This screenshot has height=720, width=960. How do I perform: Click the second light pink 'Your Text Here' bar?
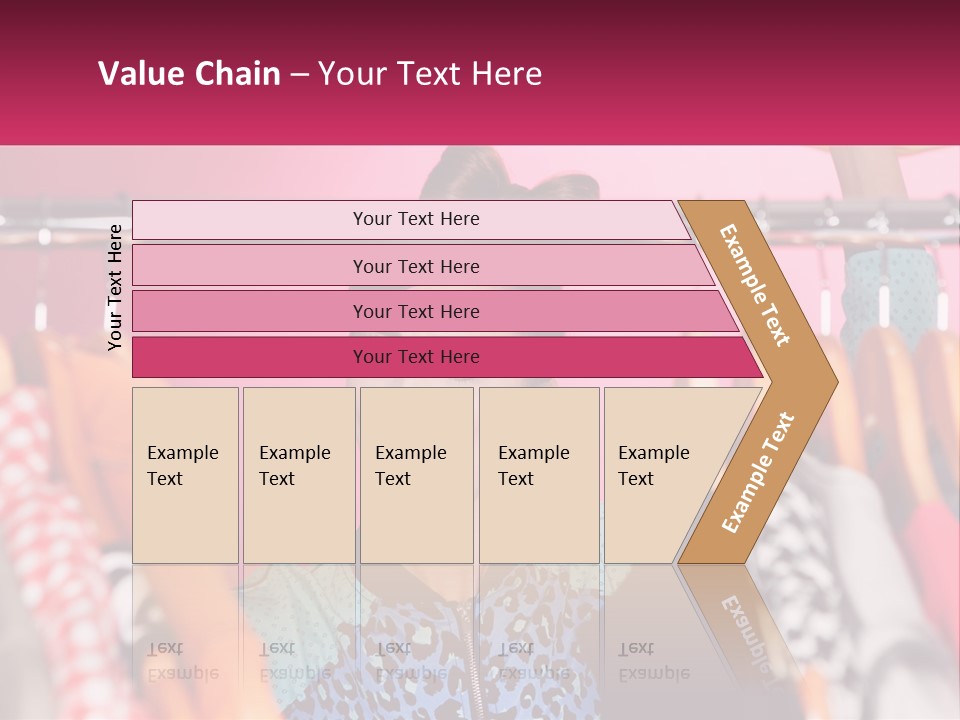(415, 266)
